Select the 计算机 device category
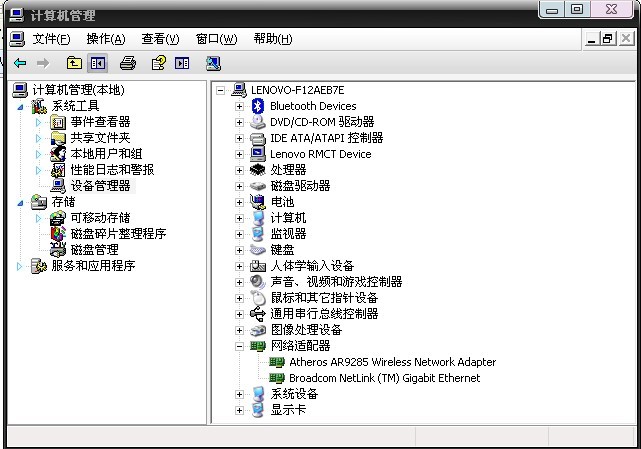 288,218
